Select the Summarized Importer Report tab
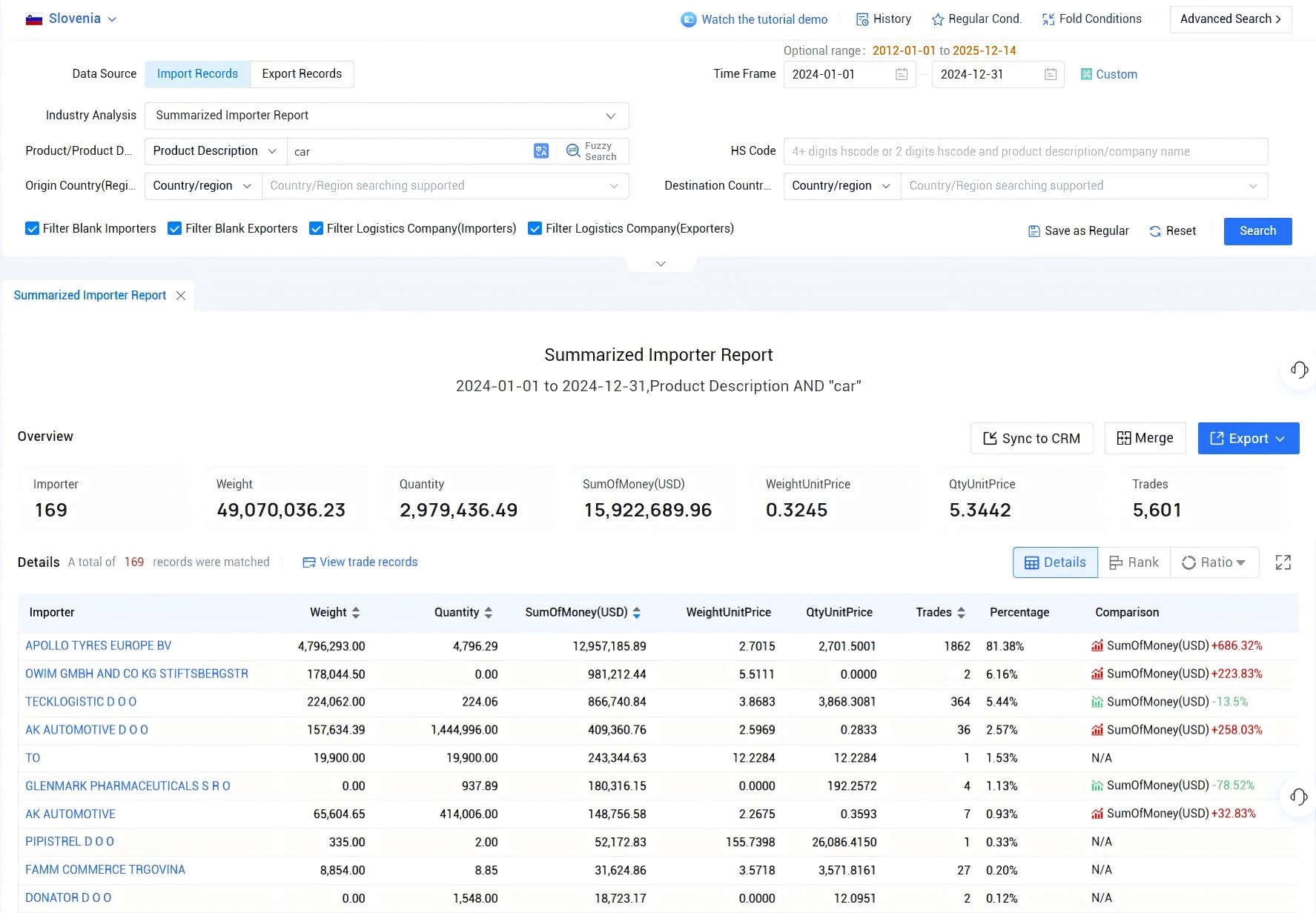The width and height of the screenshot is (1316, 913). coord(90,296)
